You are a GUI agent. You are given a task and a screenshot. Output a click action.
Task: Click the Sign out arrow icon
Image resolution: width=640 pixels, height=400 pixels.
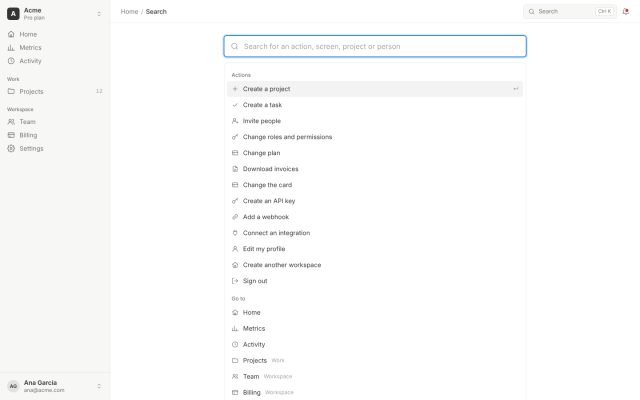click(235, 281)
